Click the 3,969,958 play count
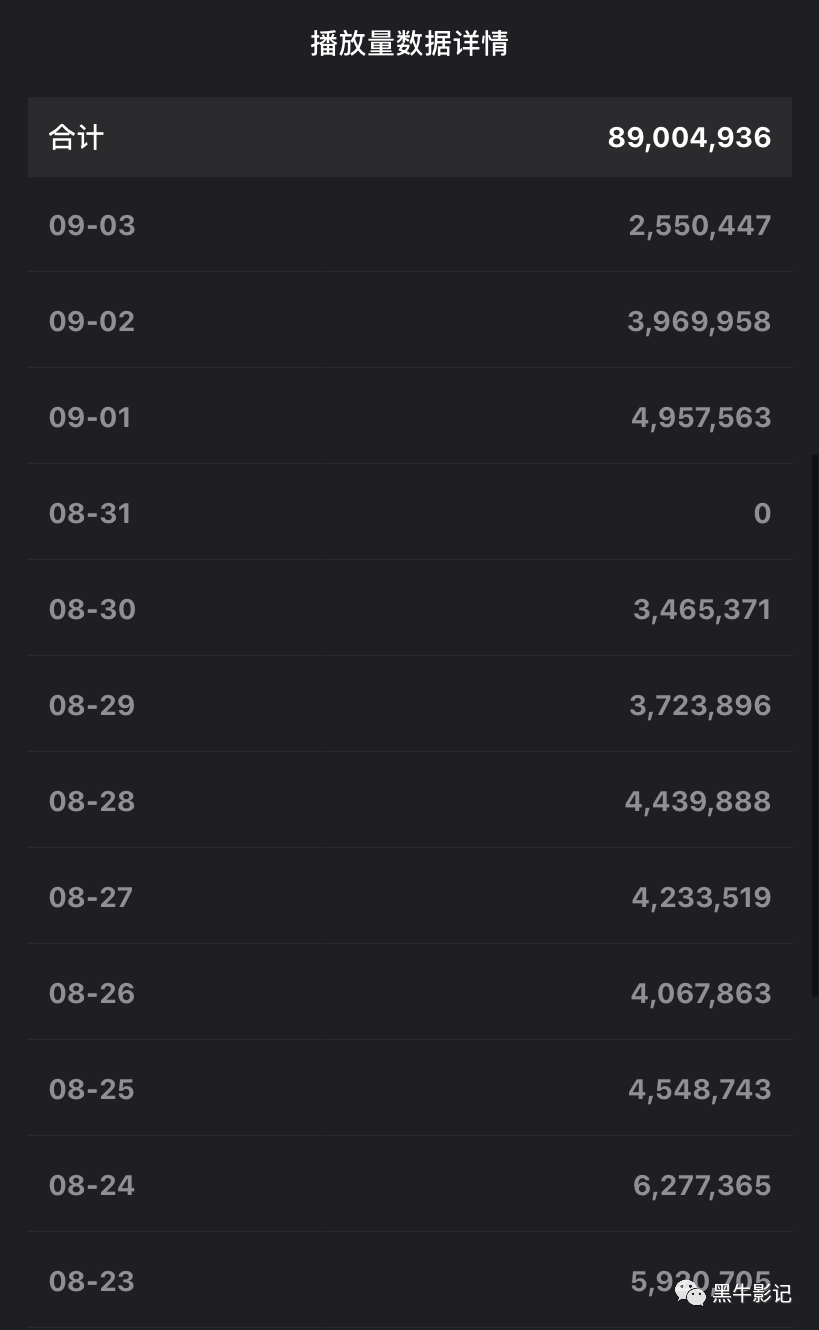 [x=699, y=321]
